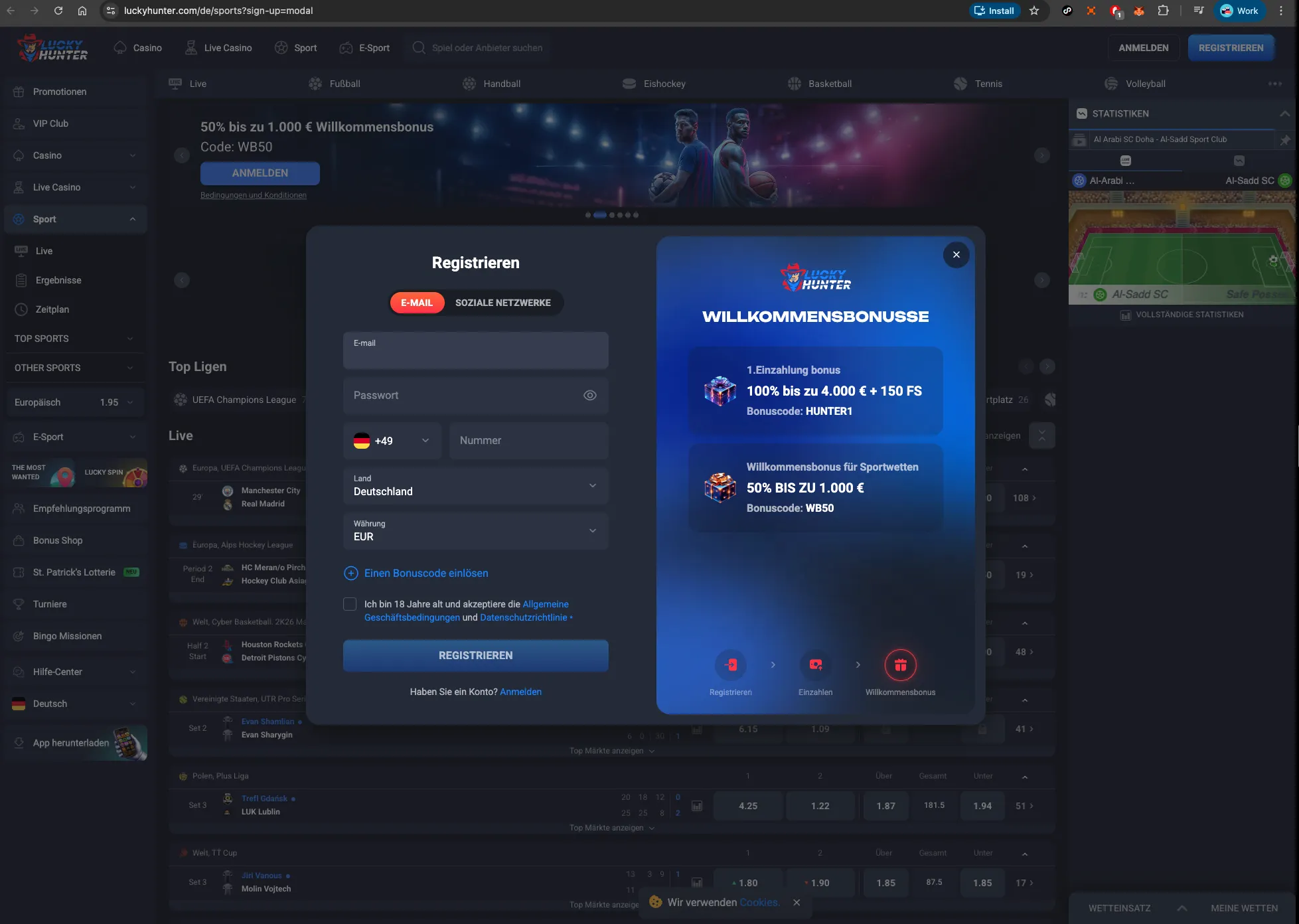Image resolution: width=1299 pixels, height=924 pixels.
Task: Open Bonus Shop in sidebar
Action: [76, 540]
